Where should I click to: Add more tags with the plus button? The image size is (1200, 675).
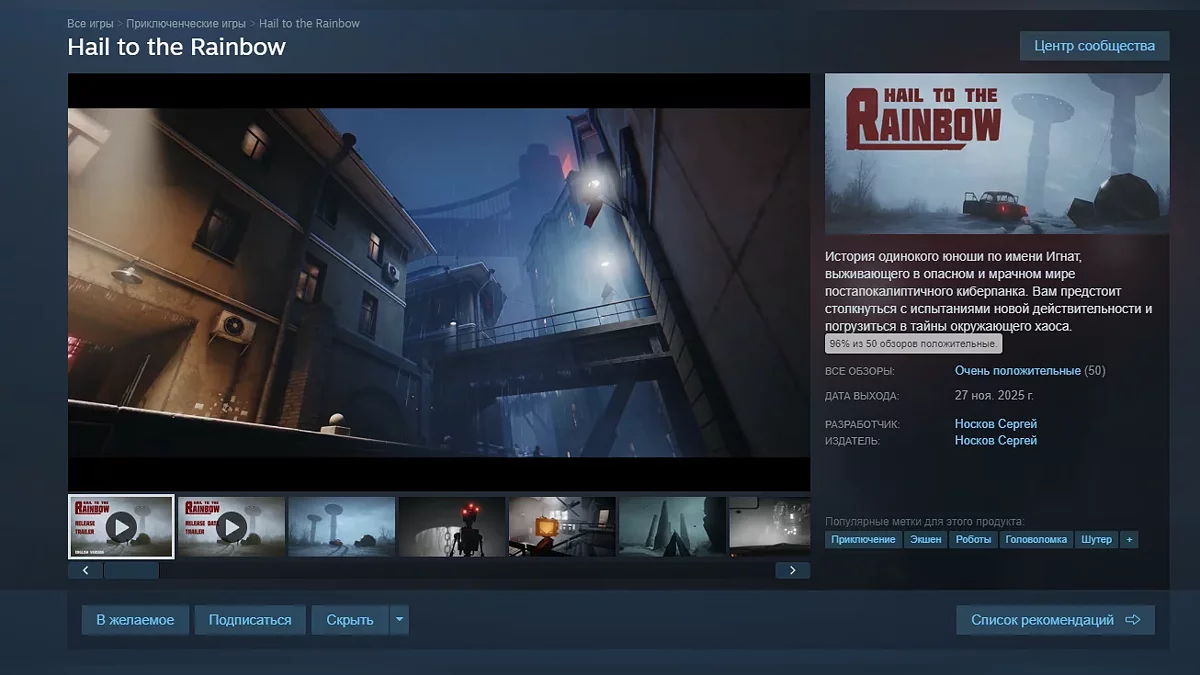pos(1129,539)
